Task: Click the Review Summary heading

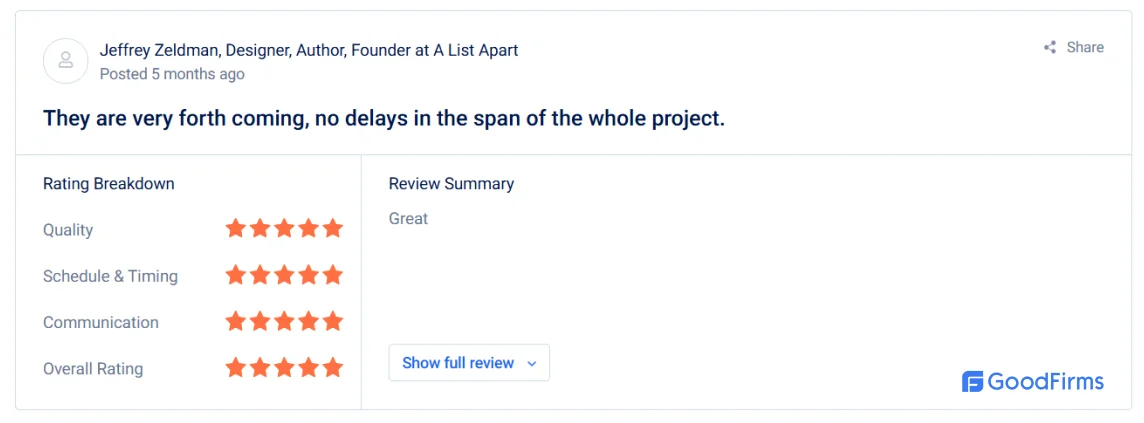Action: click(x=451, y=184)
